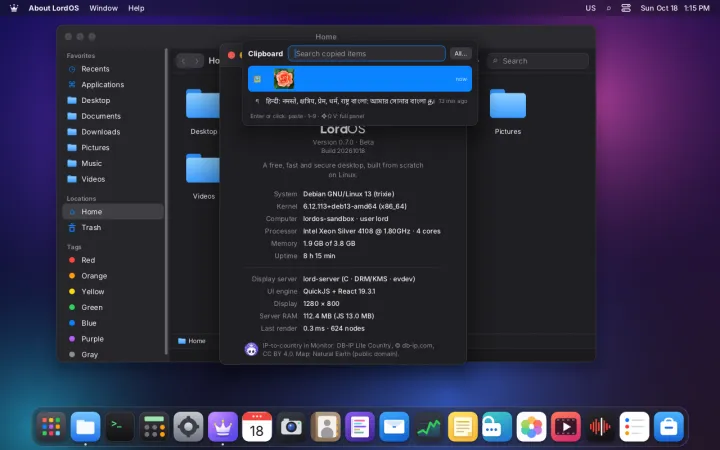Open the About LordOS menu
The height and width of the screenshot is (450, 720).
tap(54, 8)
